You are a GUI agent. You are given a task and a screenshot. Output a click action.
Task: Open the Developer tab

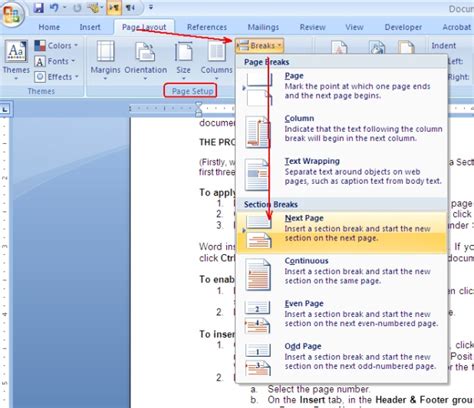(x=403, y=27)
